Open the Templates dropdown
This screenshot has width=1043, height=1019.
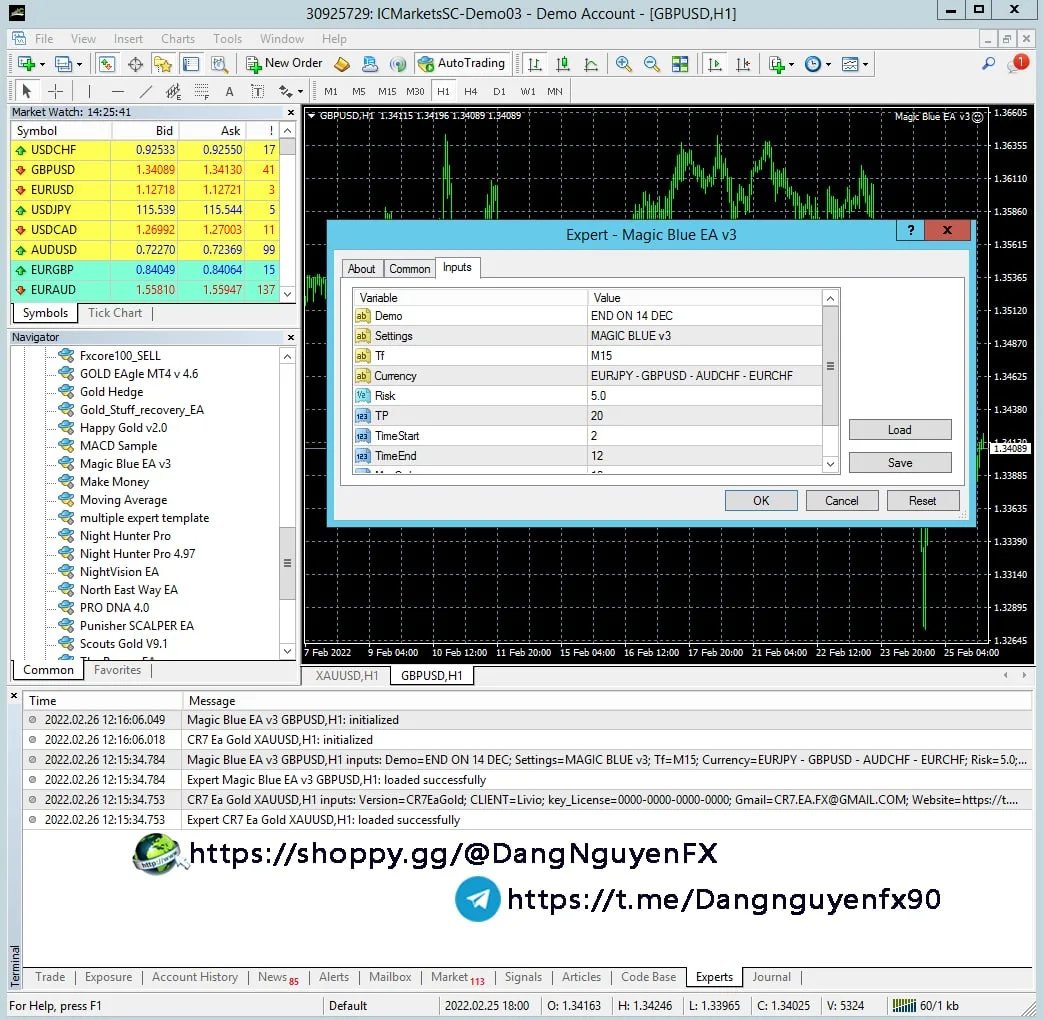click(855, 64)
